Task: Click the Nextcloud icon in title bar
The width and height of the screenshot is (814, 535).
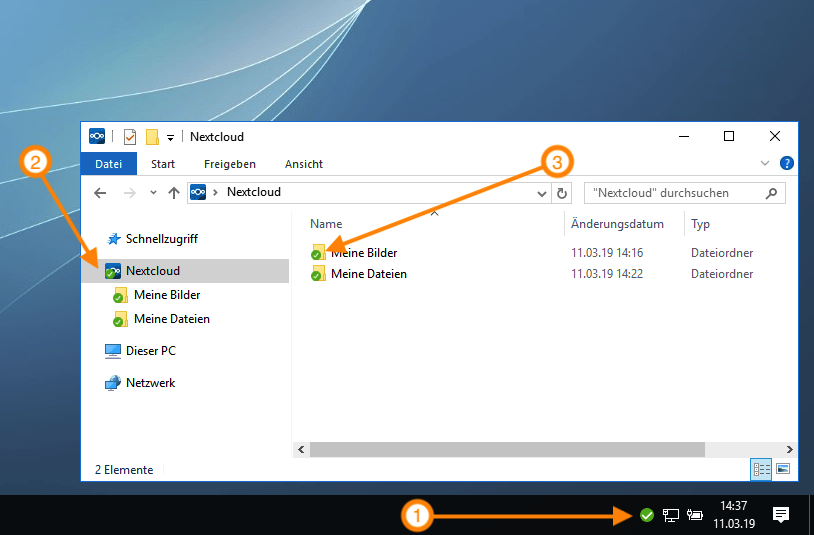Action: pyautogui.click(x=97, y=136)
